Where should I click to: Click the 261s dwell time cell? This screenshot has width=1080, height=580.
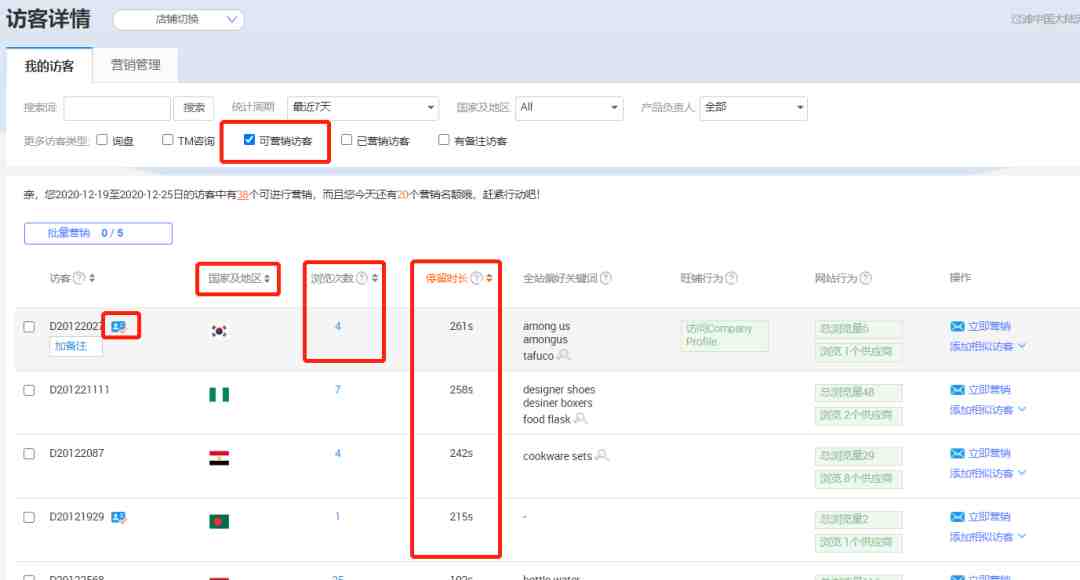coord(461,327)
